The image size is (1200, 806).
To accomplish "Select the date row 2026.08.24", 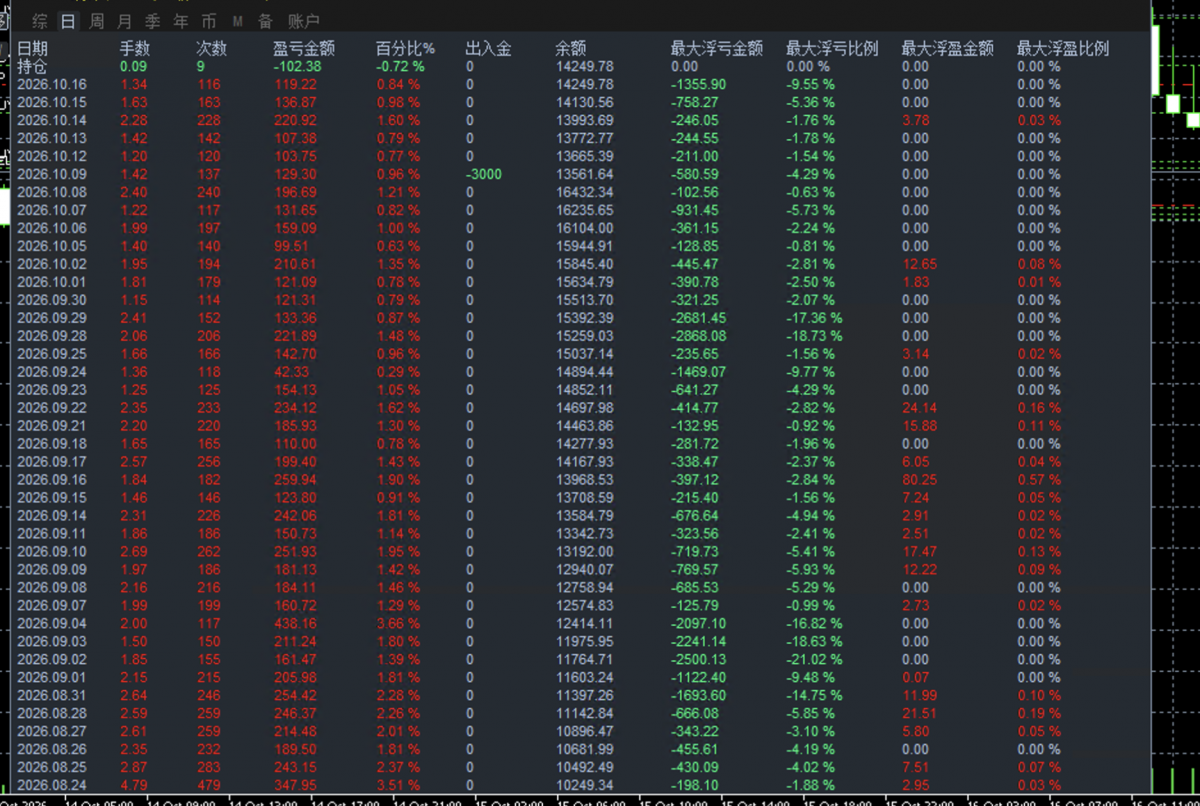I will [52, 786].
